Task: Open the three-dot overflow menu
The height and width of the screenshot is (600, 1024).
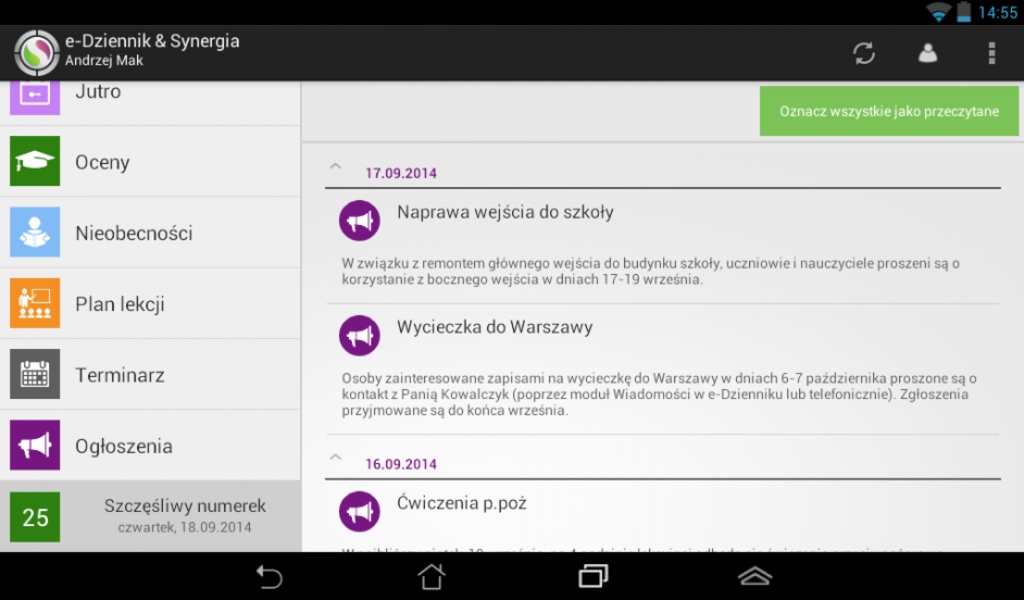Action: coord(991,53)
